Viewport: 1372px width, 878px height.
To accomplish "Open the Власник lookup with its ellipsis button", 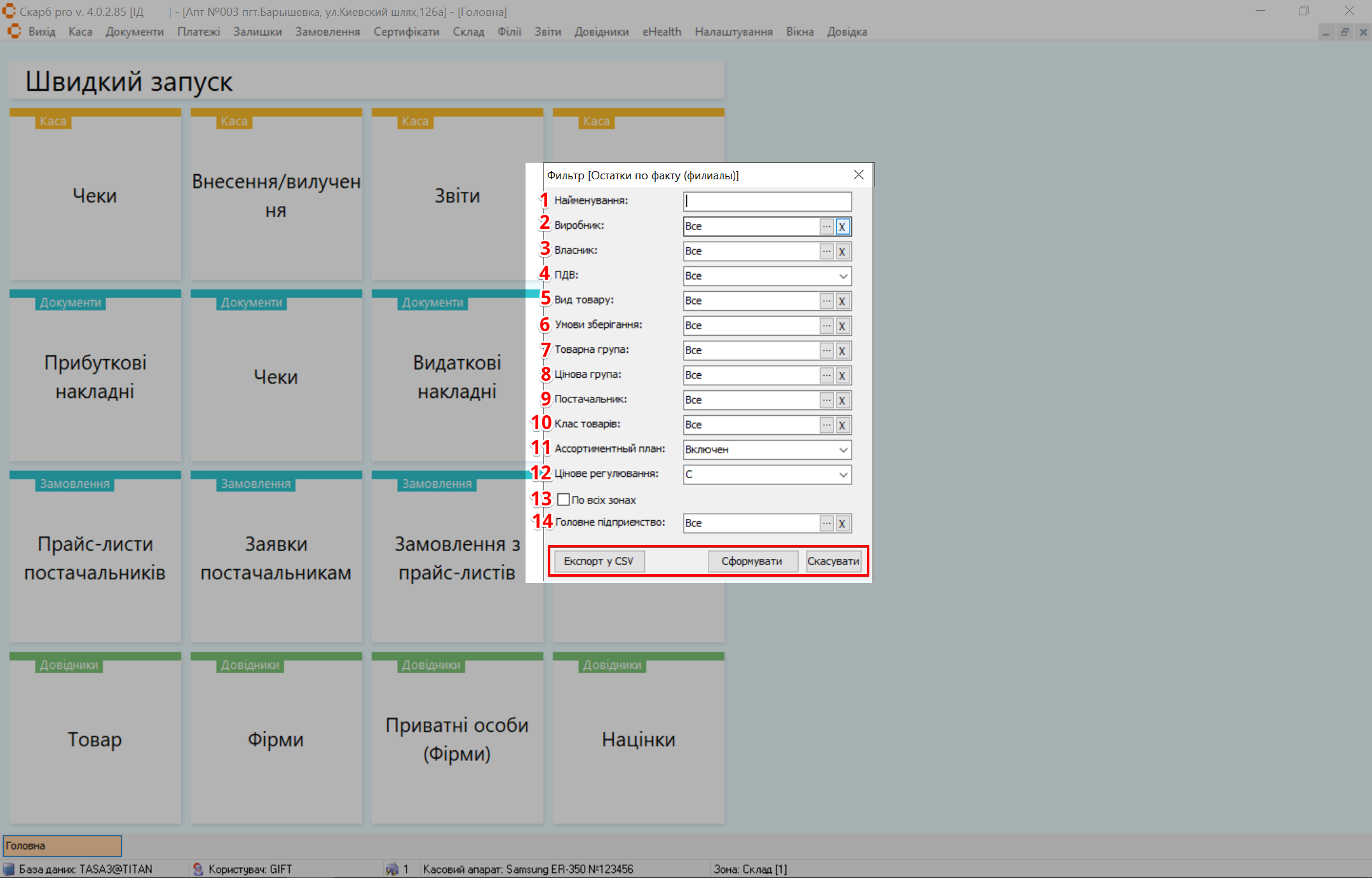I will 826,251.
